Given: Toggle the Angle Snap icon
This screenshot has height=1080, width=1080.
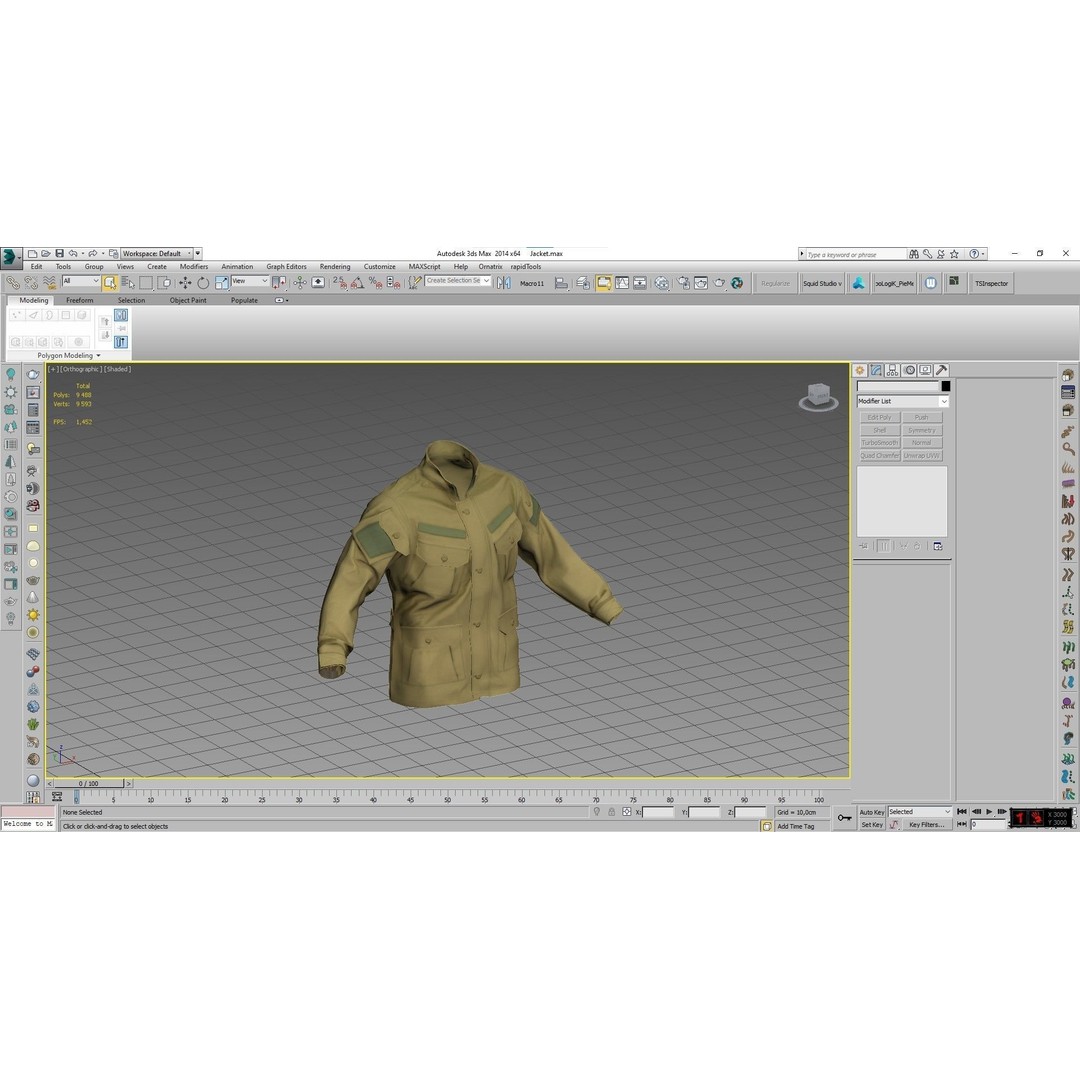Looking at the screenshot, I should [357, 282].
